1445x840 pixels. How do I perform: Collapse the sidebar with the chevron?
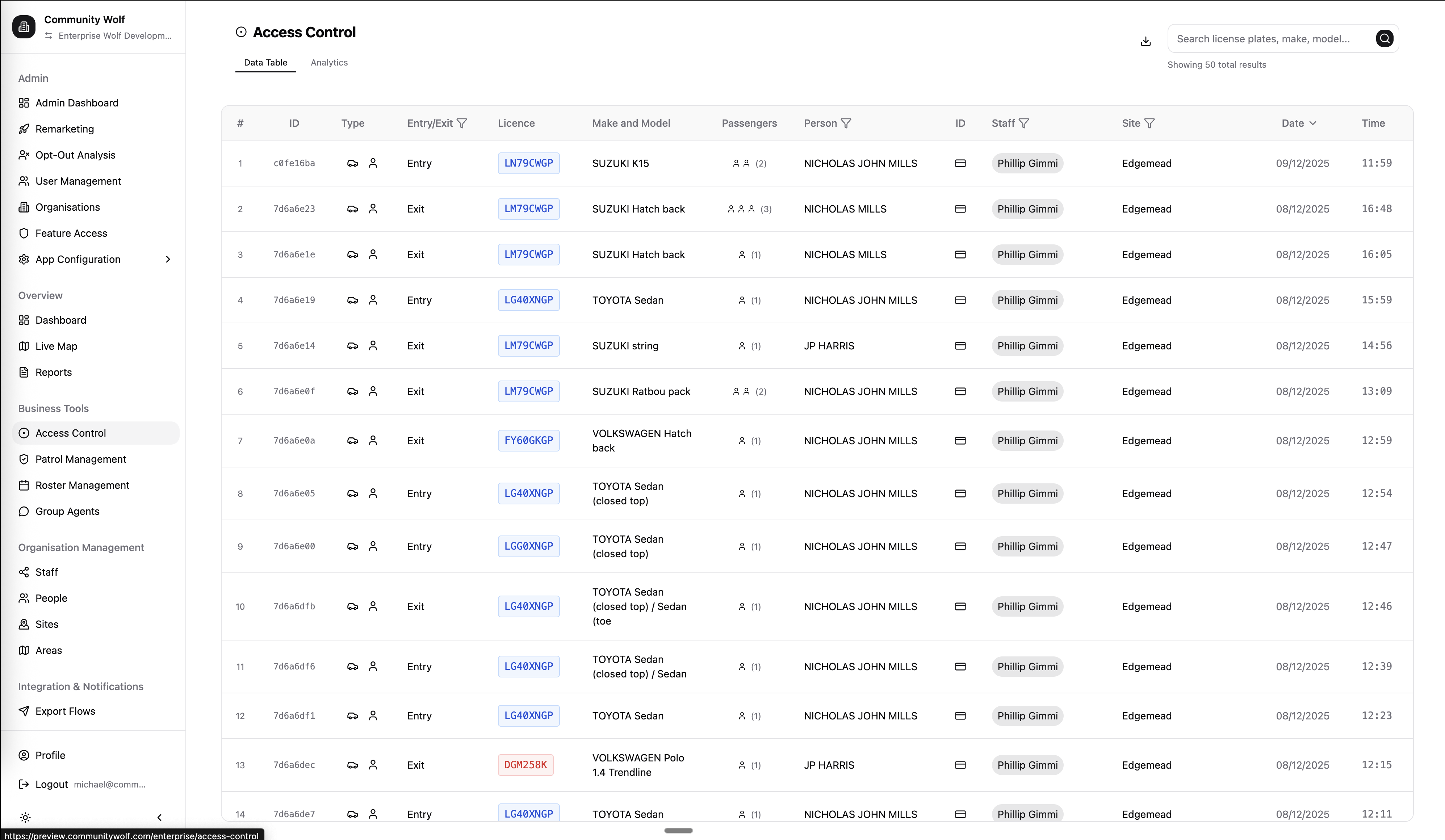159,817
